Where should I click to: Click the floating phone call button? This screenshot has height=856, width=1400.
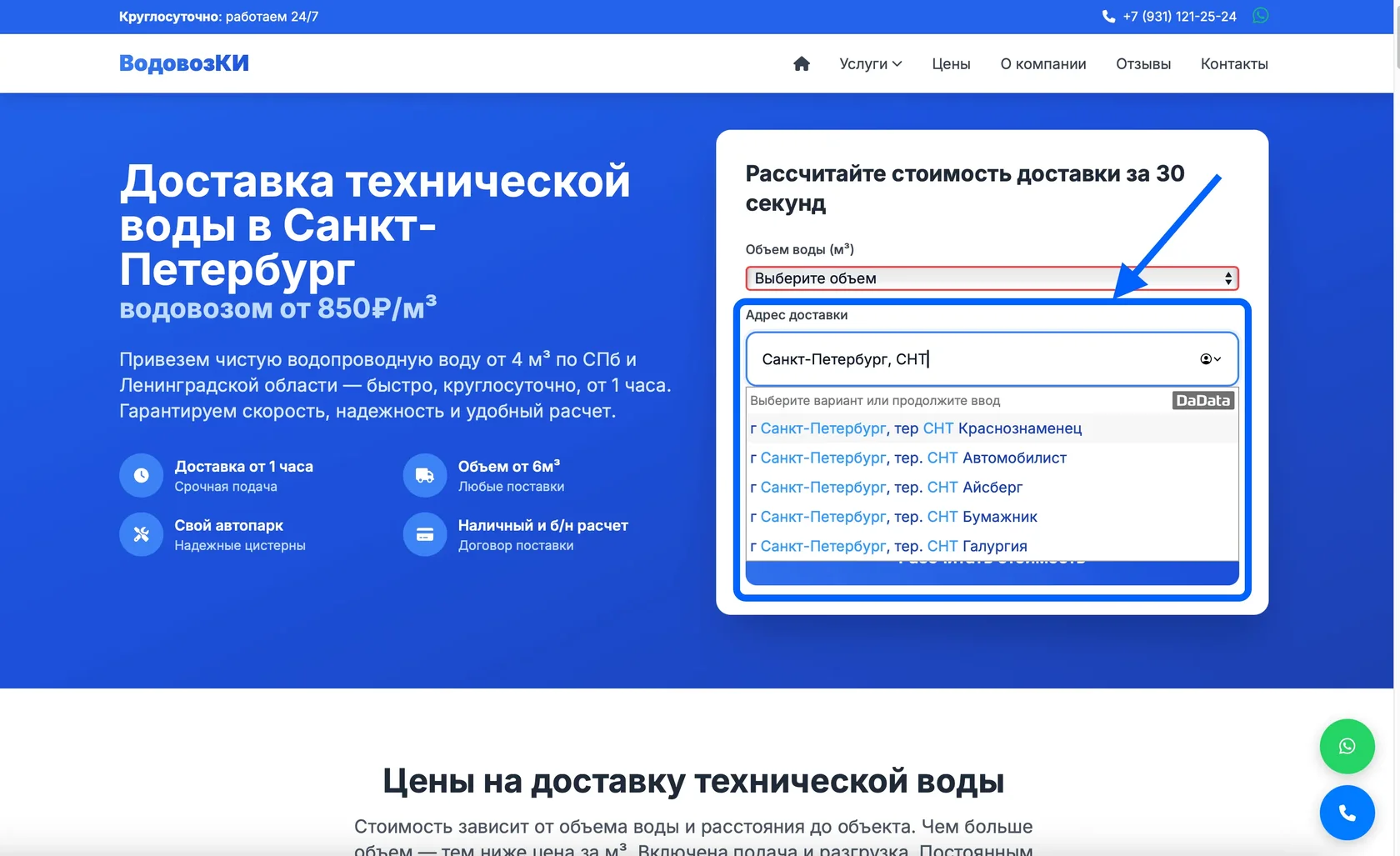point(1347,813)
